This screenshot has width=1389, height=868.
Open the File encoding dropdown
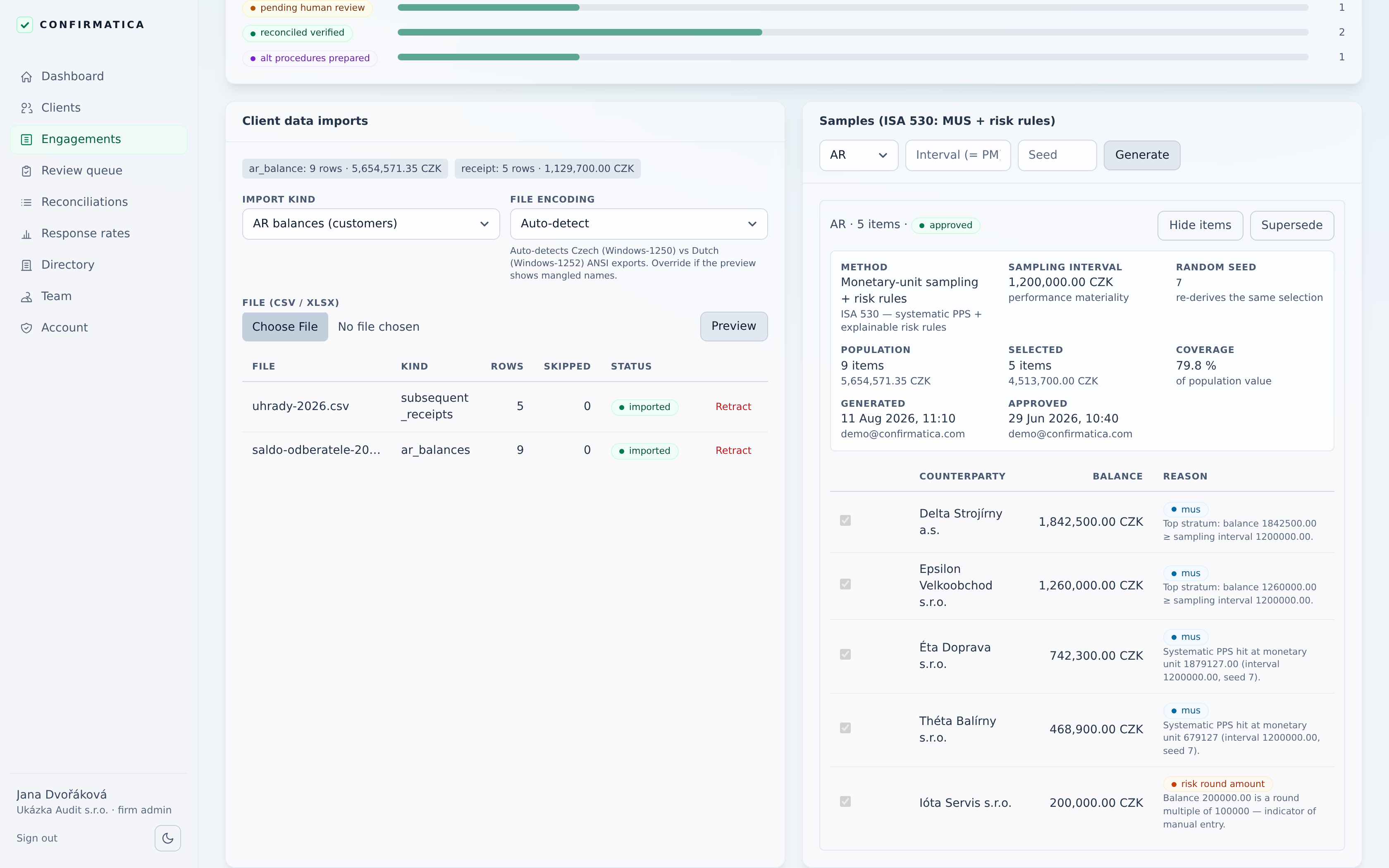639,224
